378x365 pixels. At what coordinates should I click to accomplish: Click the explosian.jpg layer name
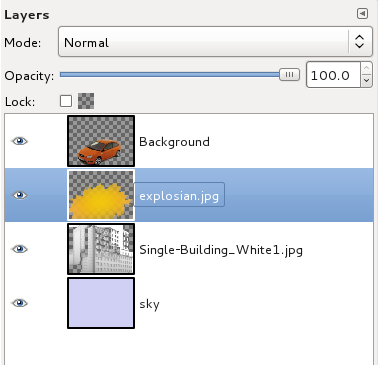click(179, 196)
